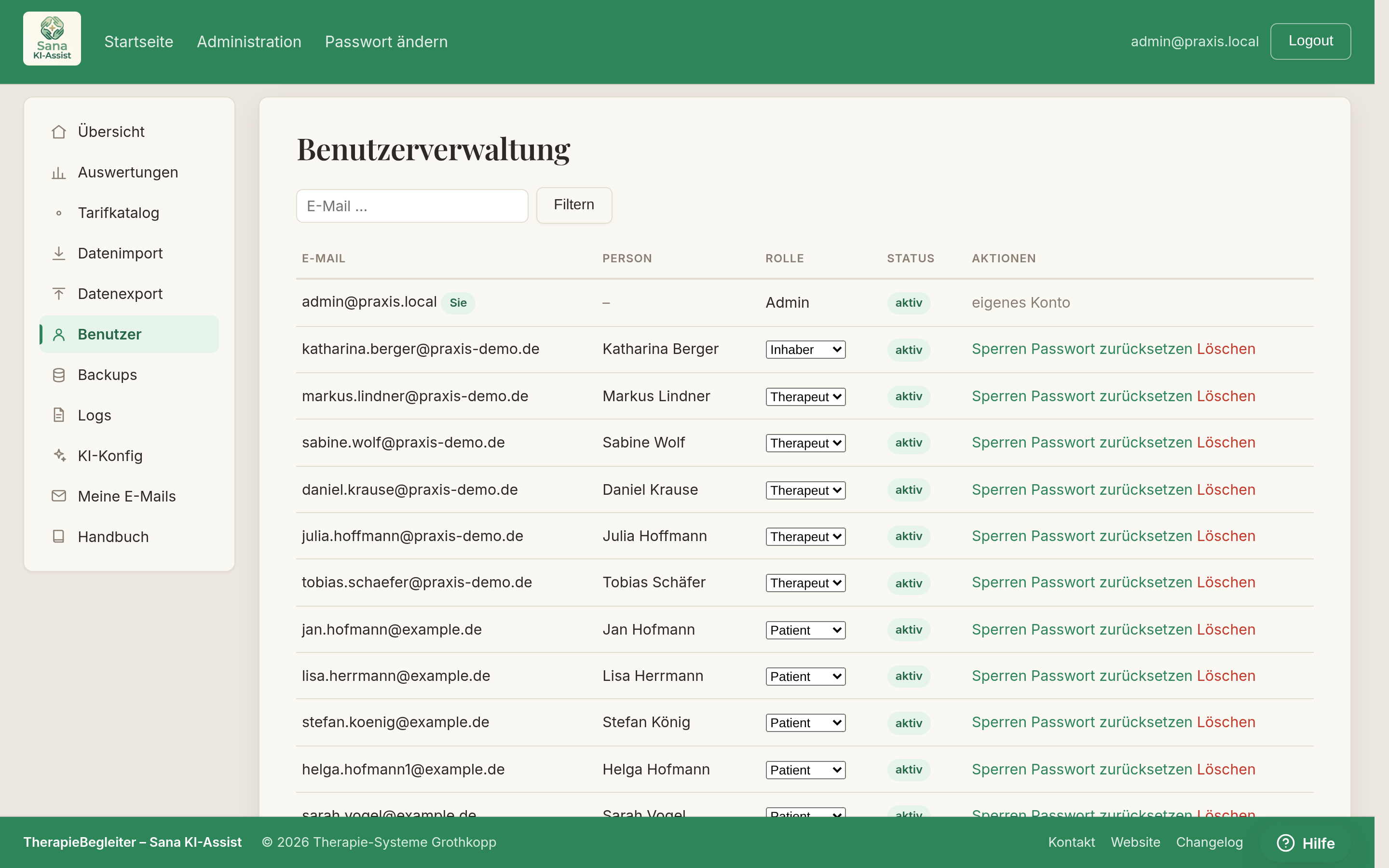Screen dimensions: 1389x868
Task: Open the Changelog footer link
Action: (x=1210, y=842)
